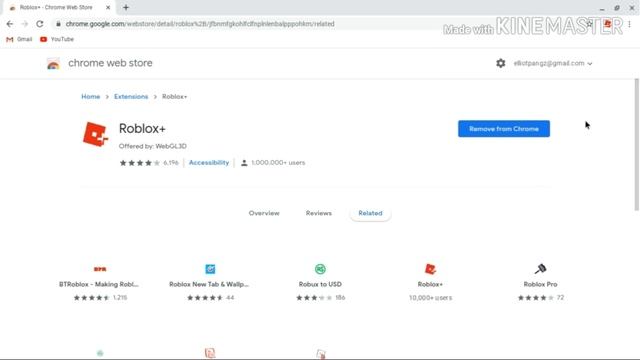
Task: Go to the Extensions breadcrumb link
Action: (x=131, y=97)
